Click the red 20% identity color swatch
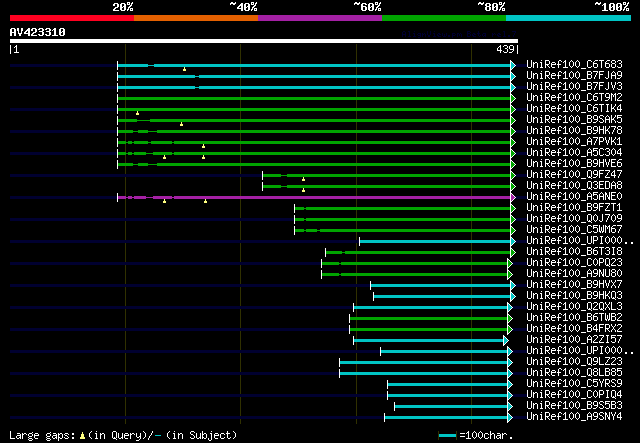 [72, 18]
